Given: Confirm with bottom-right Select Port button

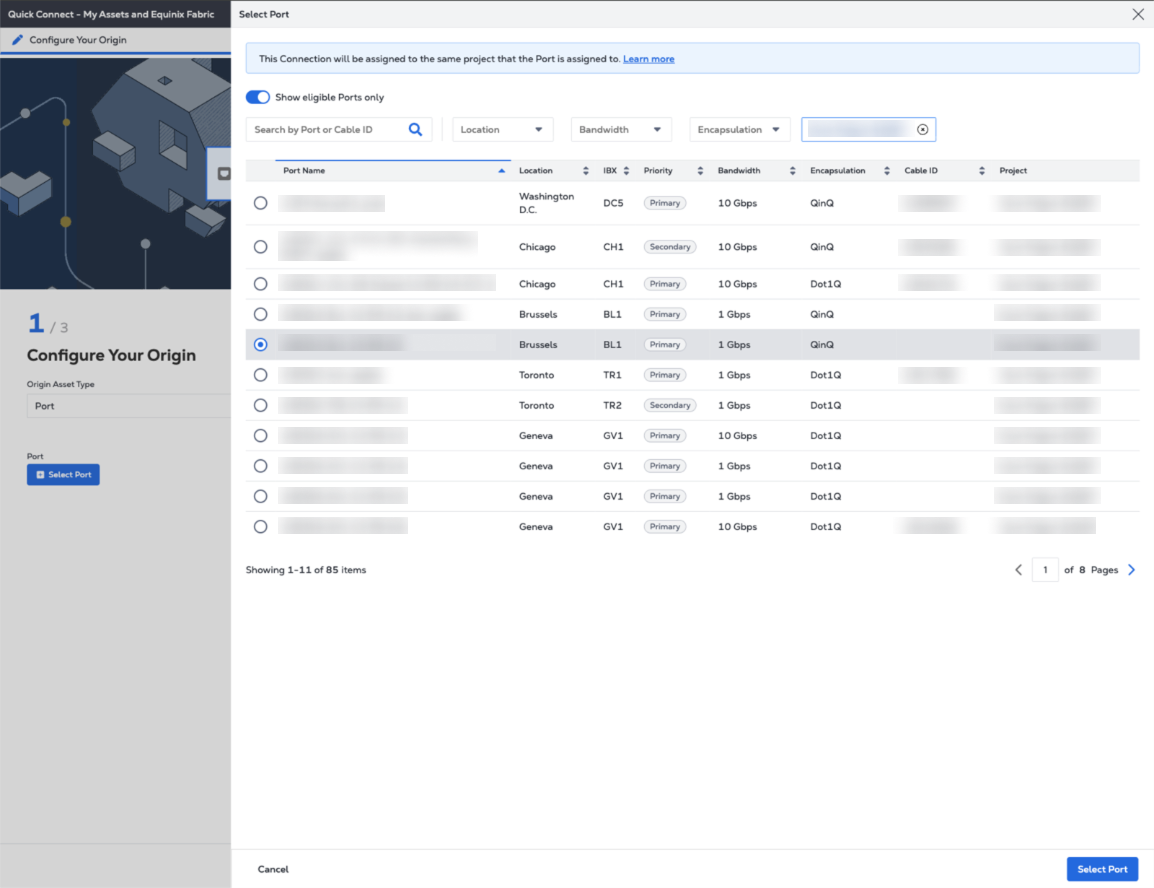Looking at the screenshot, I should [x=1102, y=869].
